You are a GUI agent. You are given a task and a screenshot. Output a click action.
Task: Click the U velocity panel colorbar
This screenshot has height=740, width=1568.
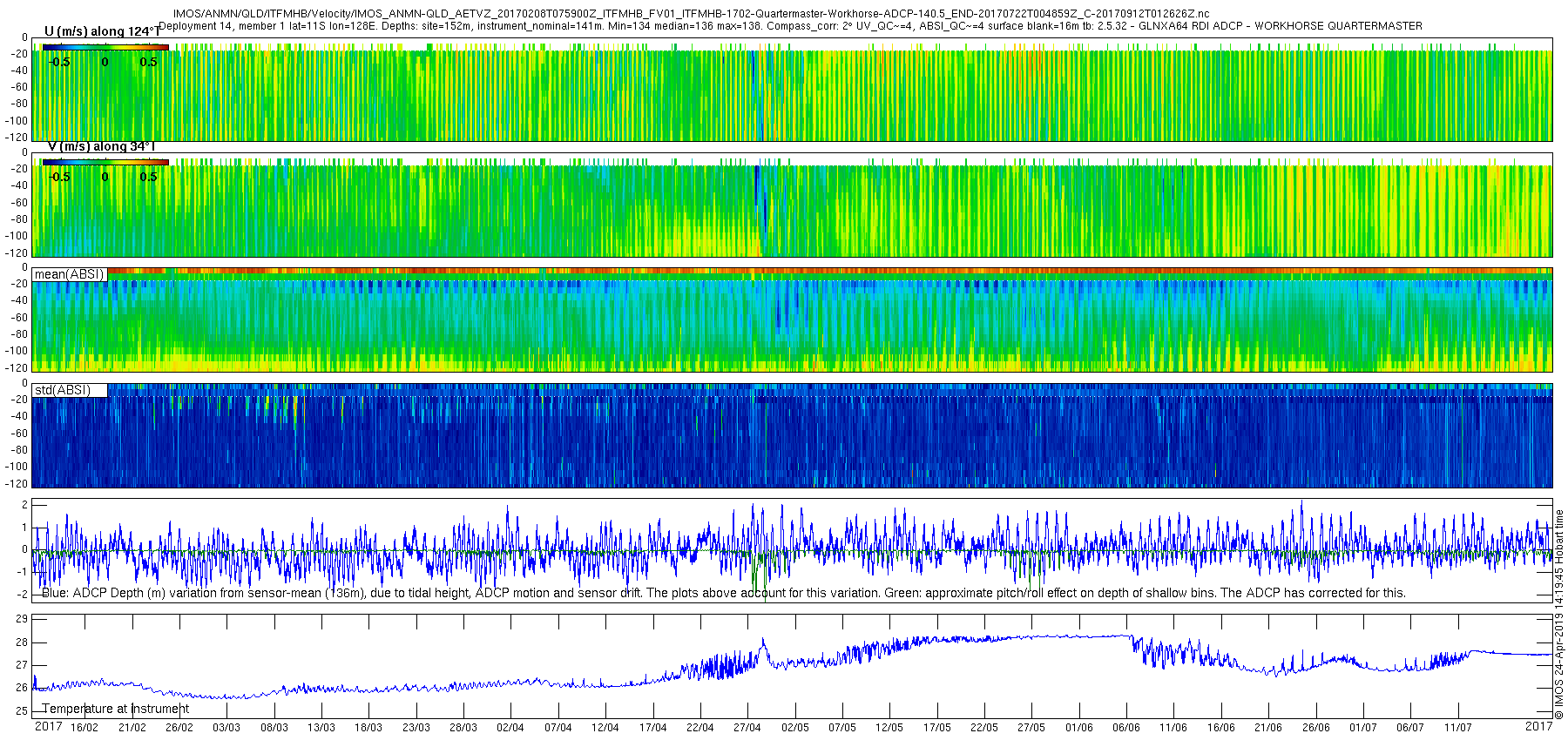[x=105, y=47]
